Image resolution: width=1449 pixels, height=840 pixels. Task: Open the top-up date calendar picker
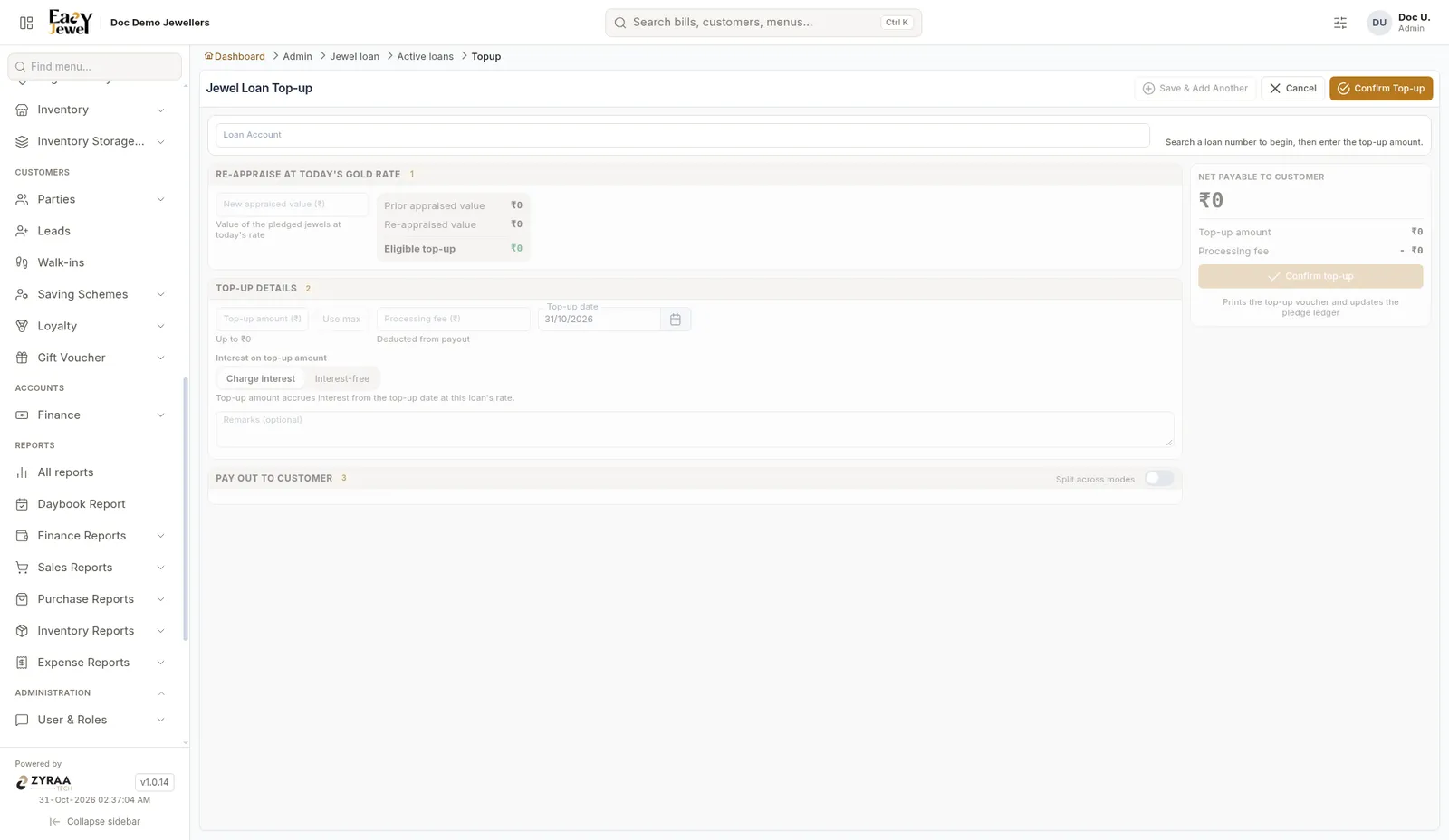tap(675, 320)
